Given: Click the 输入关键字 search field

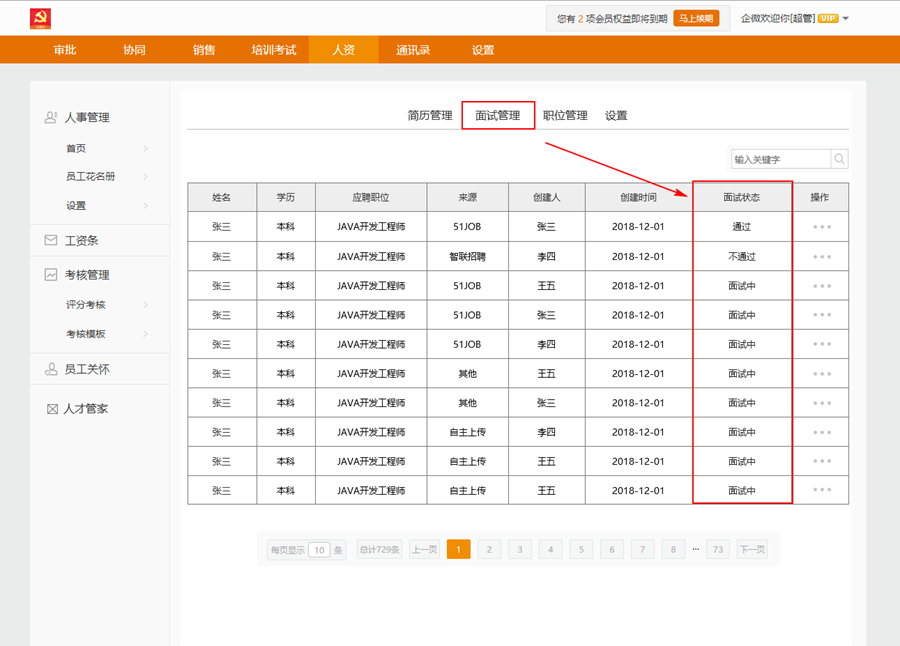Looking at the screenshot, I should click(x=780, y=159).
